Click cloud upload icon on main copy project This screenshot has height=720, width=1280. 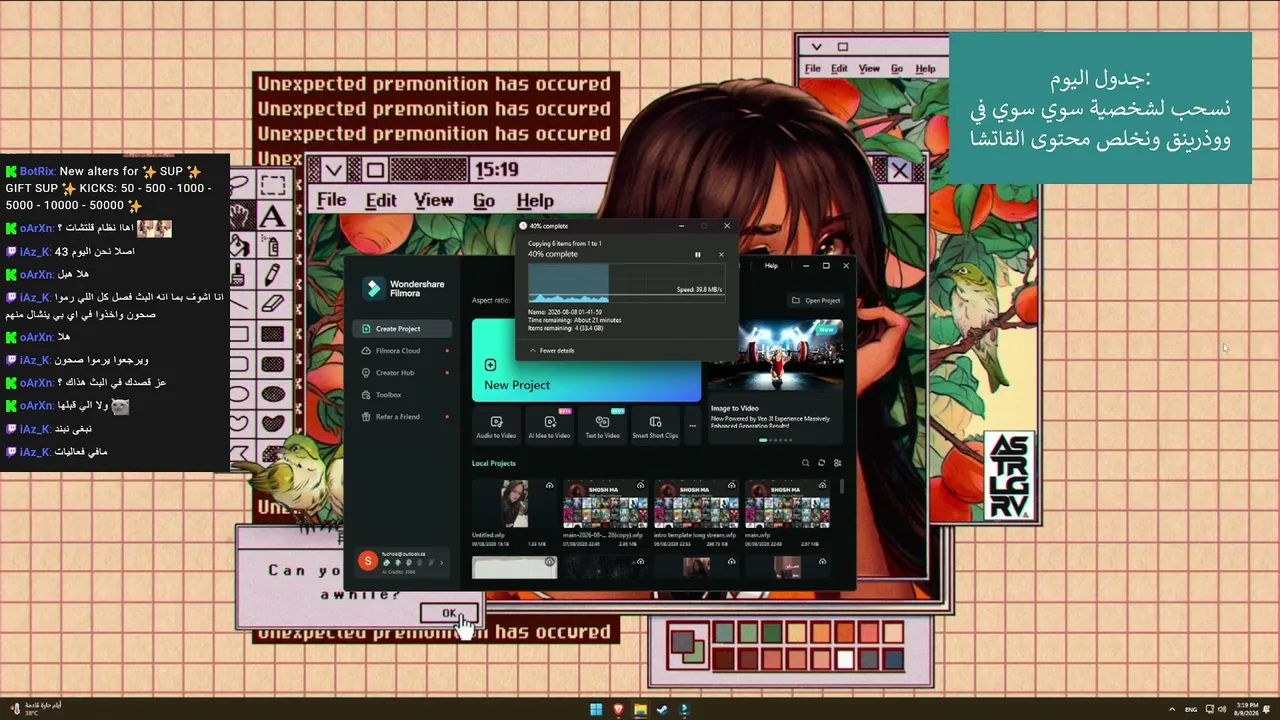(x=640, y=486)
